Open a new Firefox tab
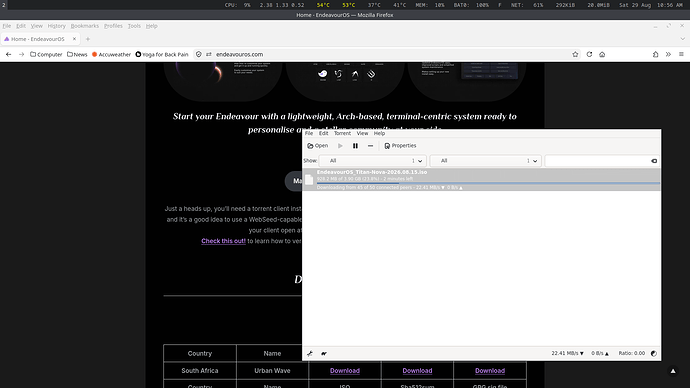Screen dimensions: 690x388 88,39
